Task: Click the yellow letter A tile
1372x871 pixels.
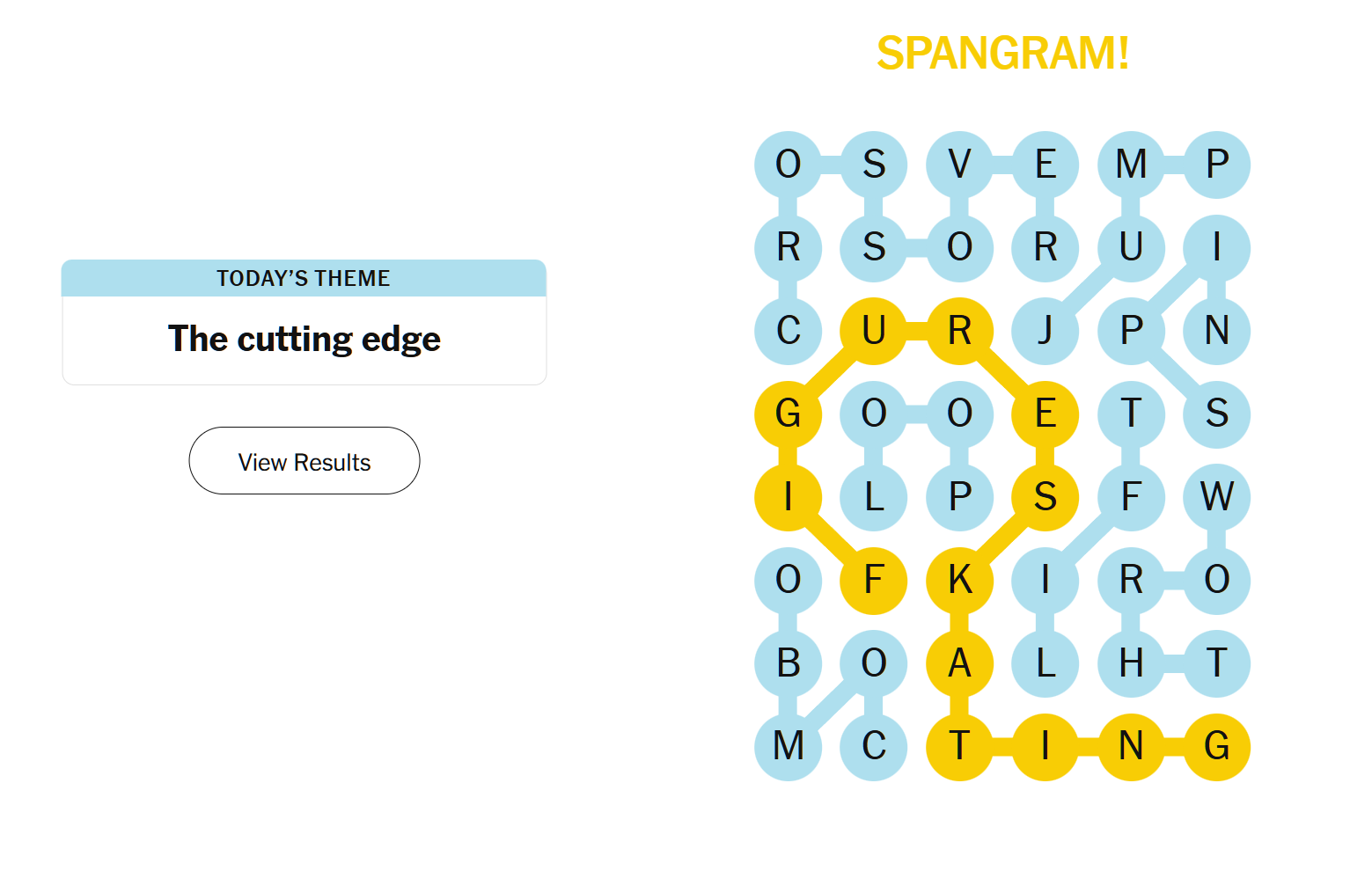Action: (x=959, y=663)
